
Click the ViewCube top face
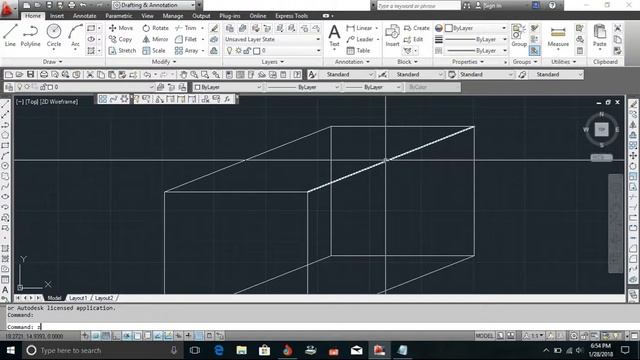click(601, 129)
